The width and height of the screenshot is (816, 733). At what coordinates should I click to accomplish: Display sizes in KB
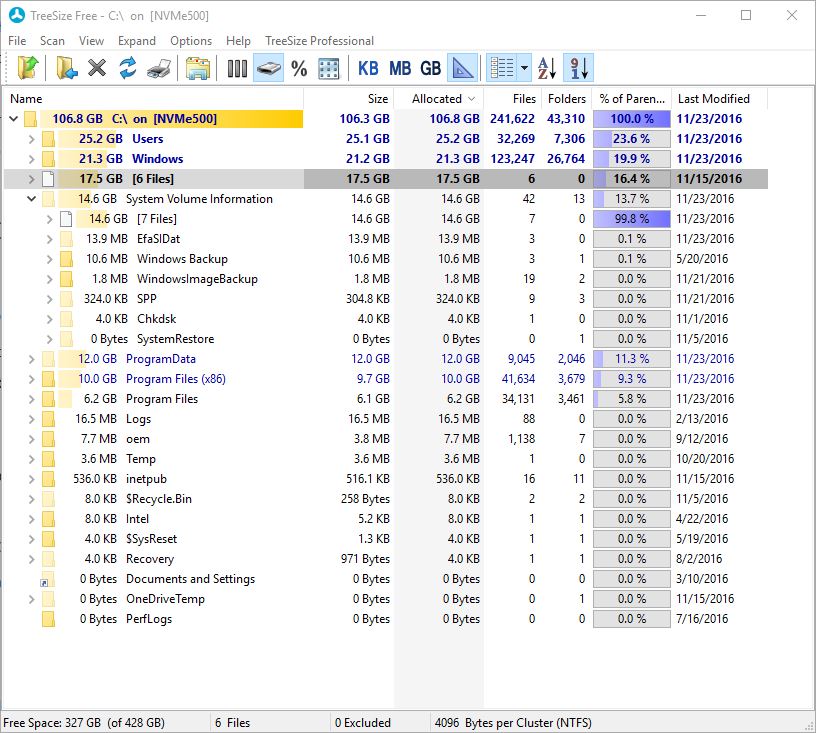coord(368,68)
